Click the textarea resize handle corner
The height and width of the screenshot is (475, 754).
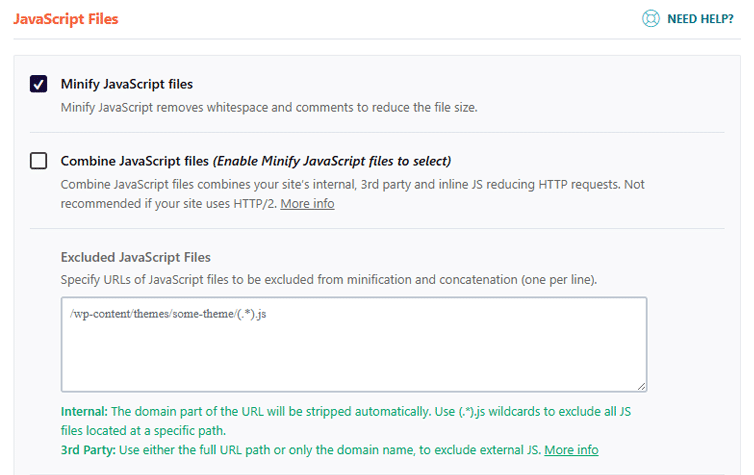pyautogui.click(x=641, y=387)
